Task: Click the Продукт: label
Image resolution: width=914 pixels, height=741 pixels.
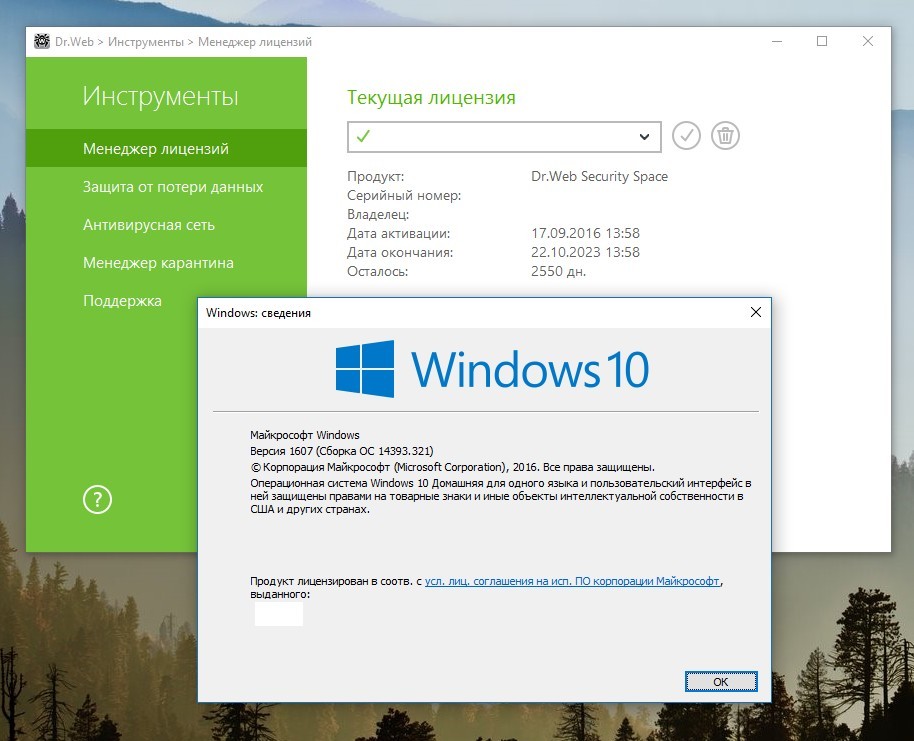Action: pyautogui.click(x=375, y=176)
